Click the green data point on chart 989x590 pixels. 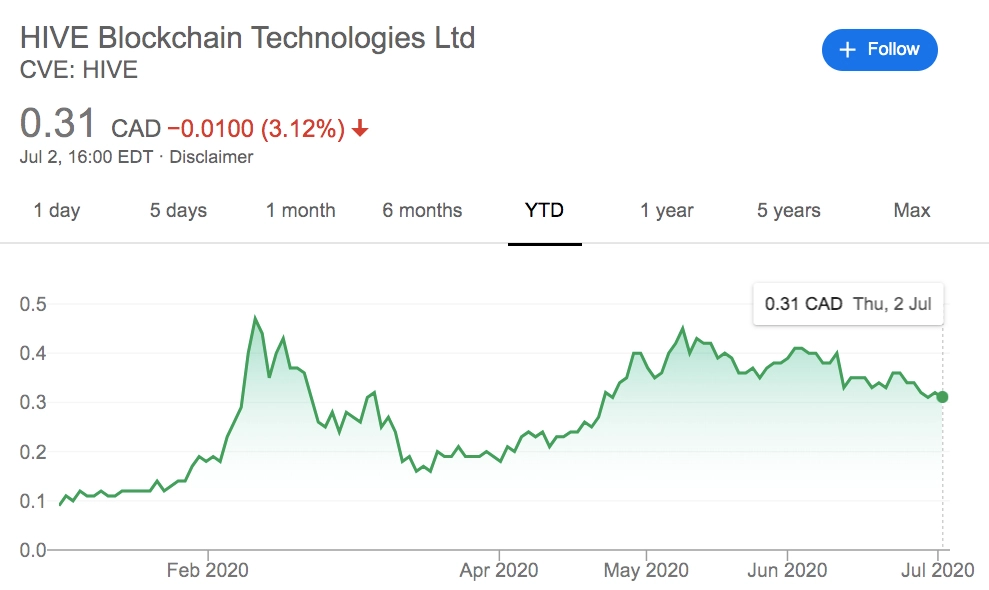(942, 397)
